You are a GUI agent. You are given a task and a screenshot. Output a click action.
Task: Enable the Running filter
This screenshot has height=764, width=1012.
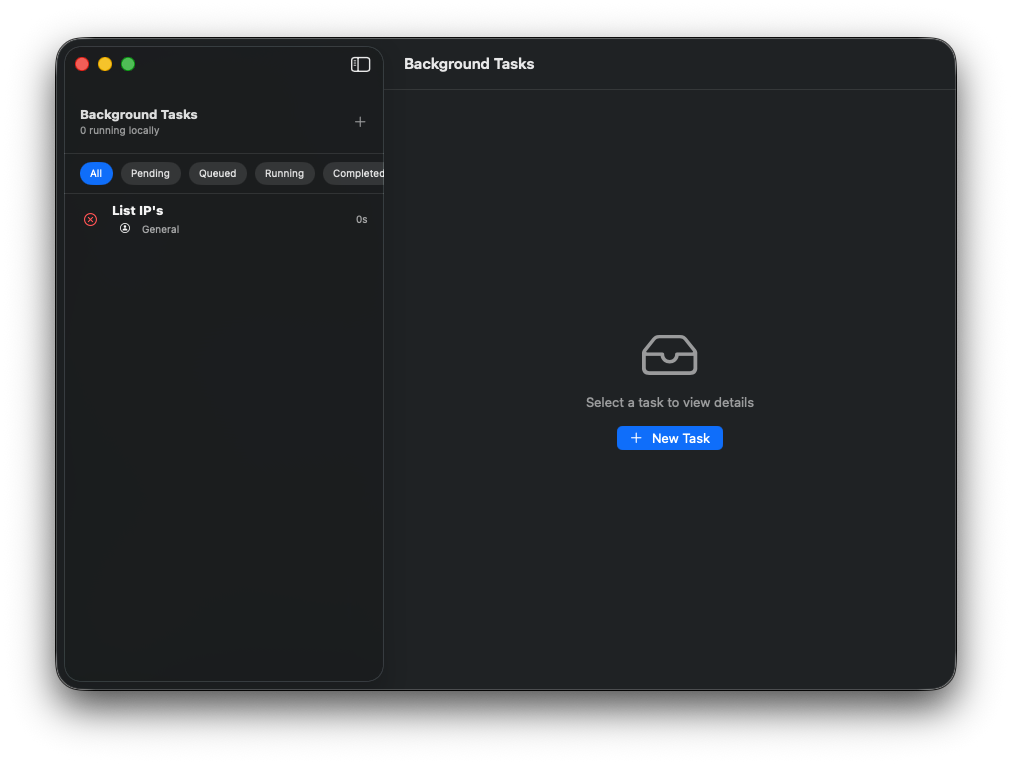click(284, 173)
